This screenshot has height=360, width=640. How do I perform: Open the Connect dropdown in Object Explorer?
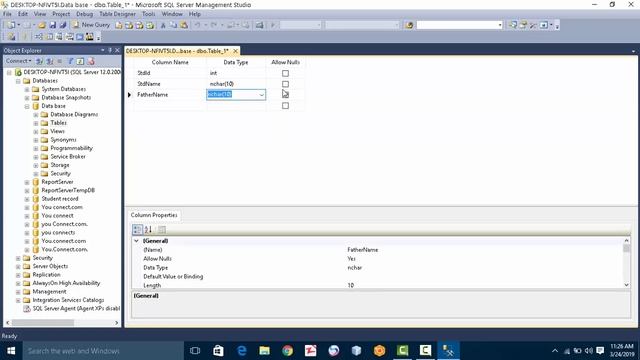19,61
